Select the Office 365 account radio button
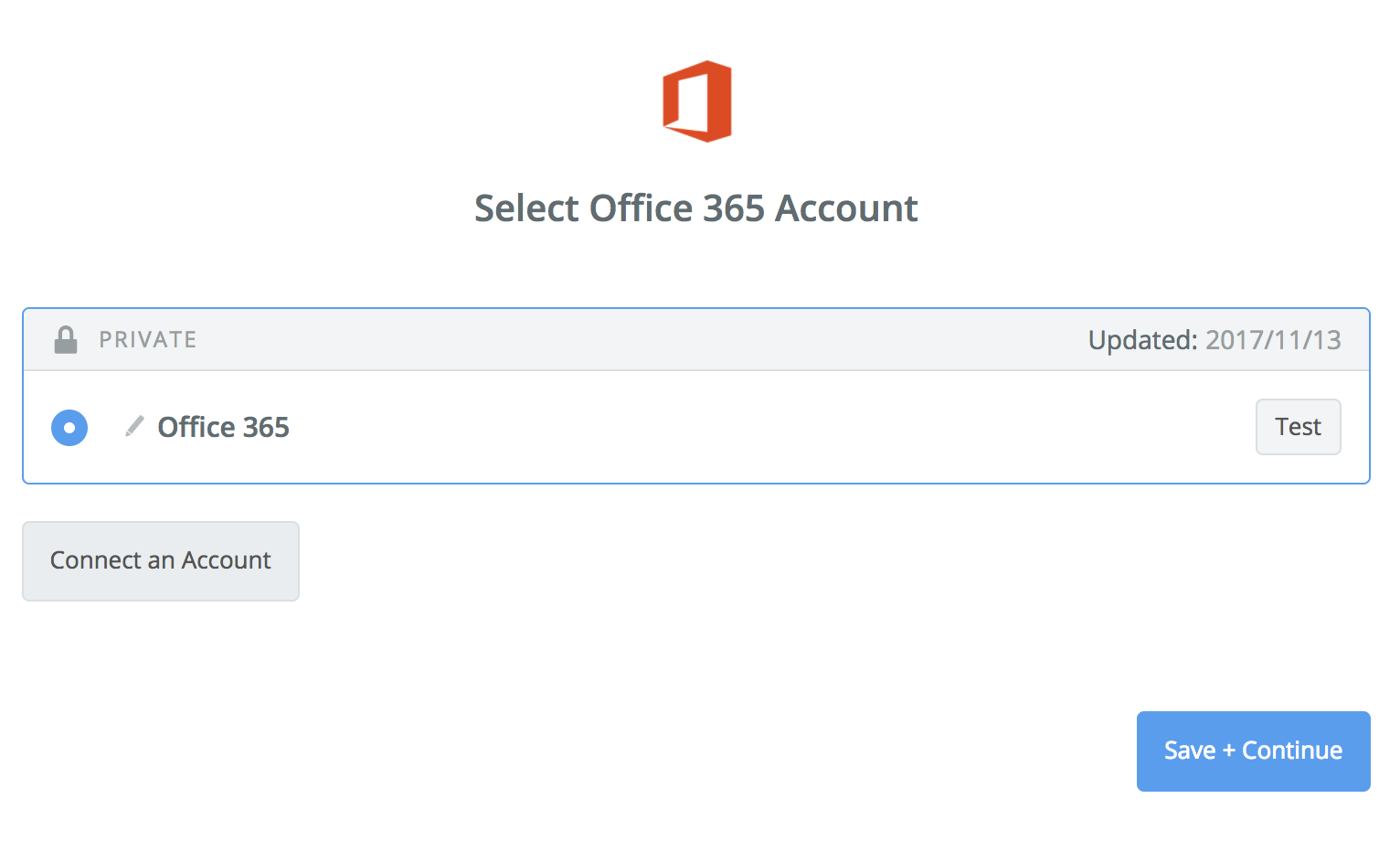 coord(69,428)
